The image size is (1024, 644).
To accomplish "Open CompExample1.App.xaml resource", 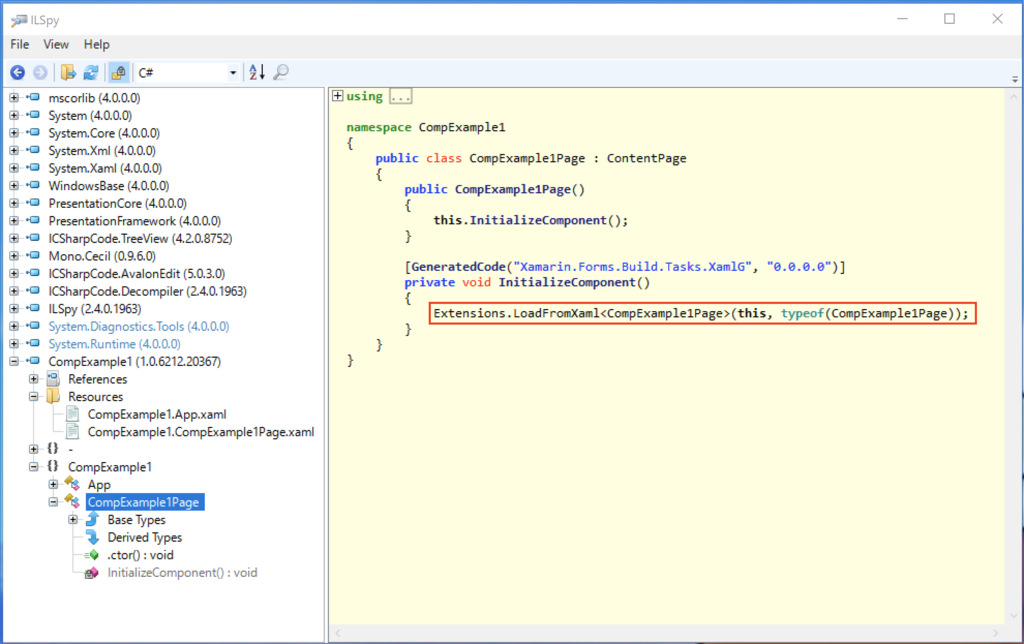I will pos(157,415).
